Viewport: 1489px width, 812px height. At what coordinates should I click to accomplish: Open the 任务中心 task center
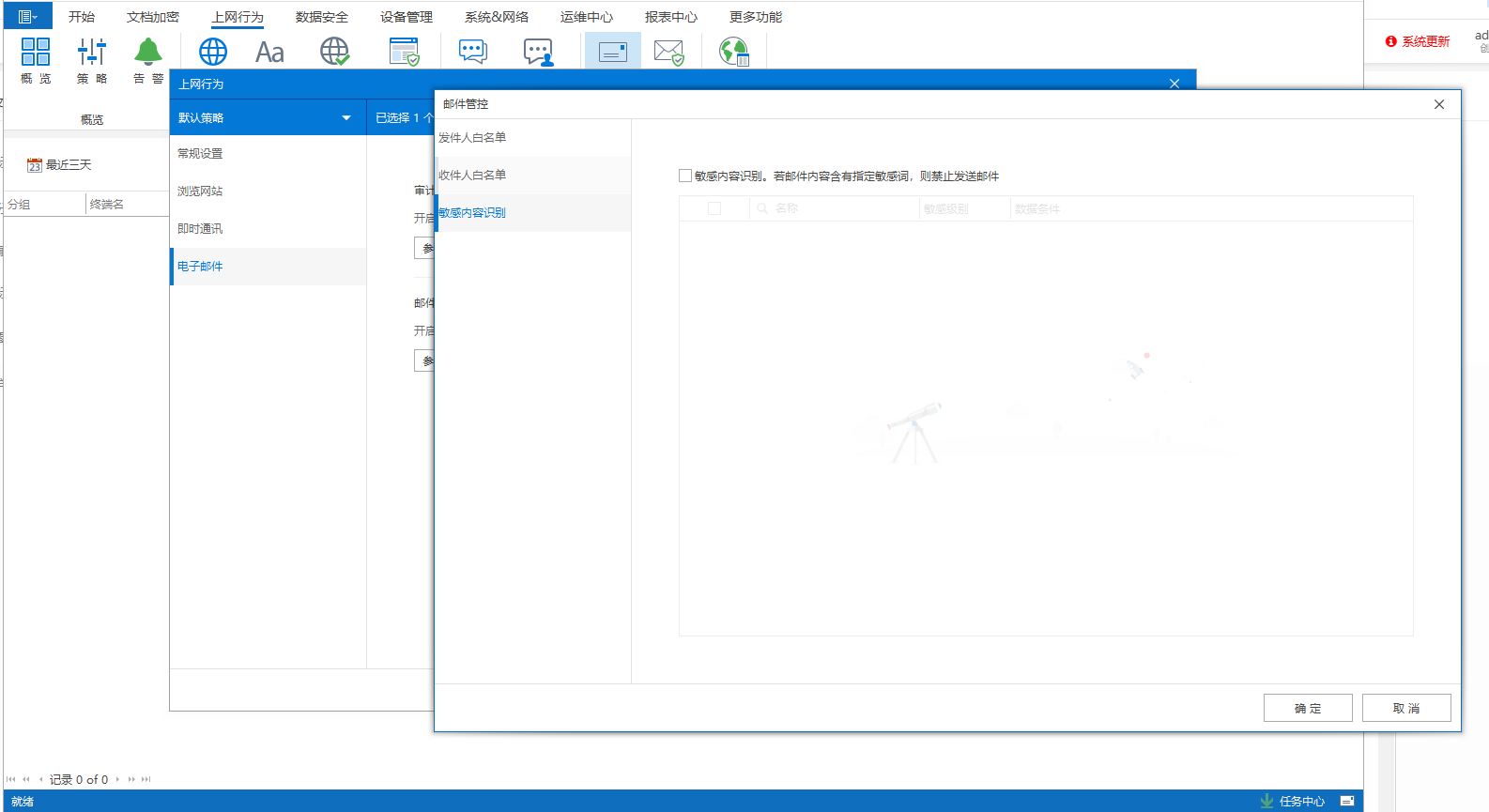[1302, 801]
